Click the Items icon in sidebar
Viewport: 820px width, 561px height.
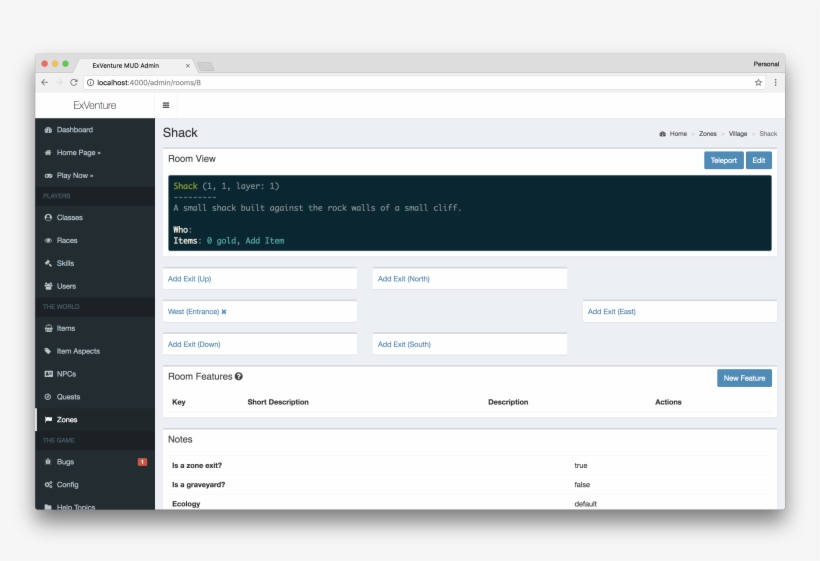48,328
